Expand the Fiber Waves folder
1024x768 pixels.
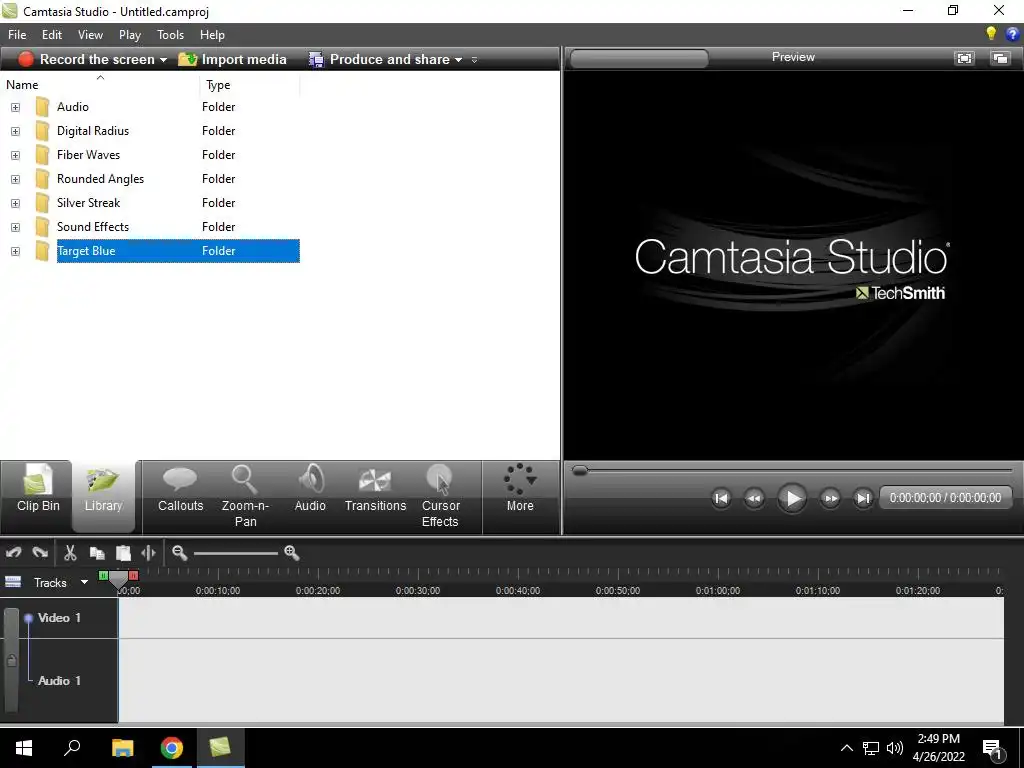(15, 155)
